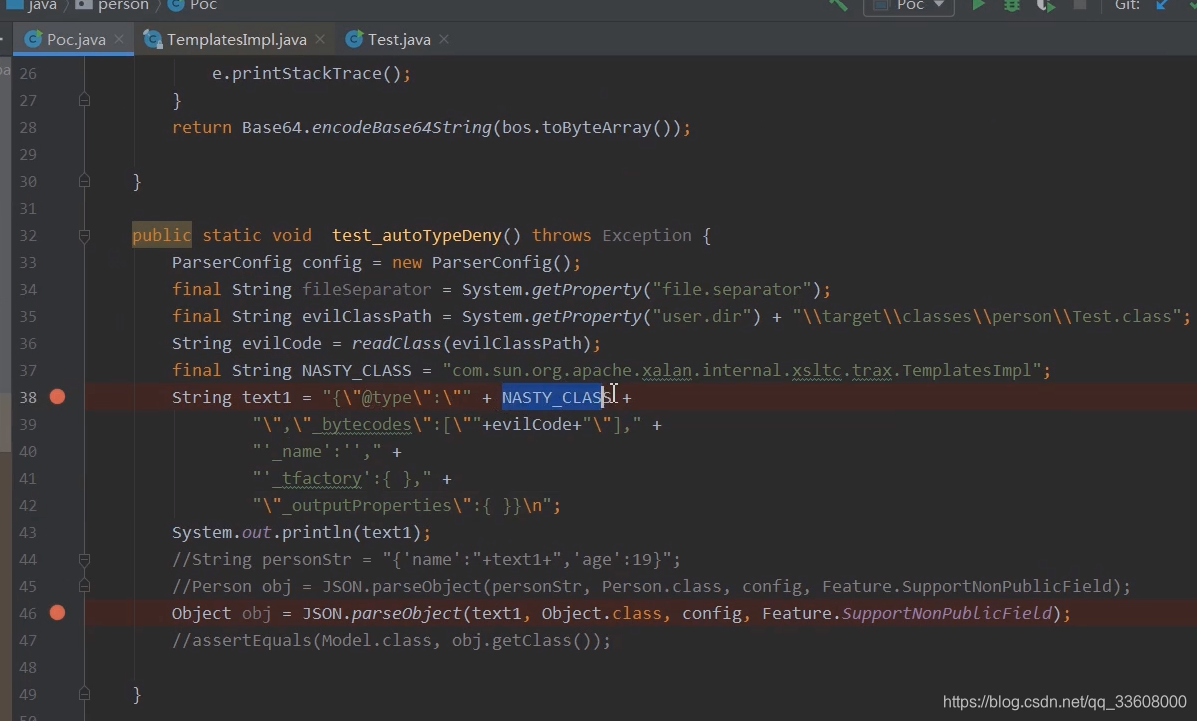
Task: Open the Poc run configuration dropdown
Action: tap(908, 5)
